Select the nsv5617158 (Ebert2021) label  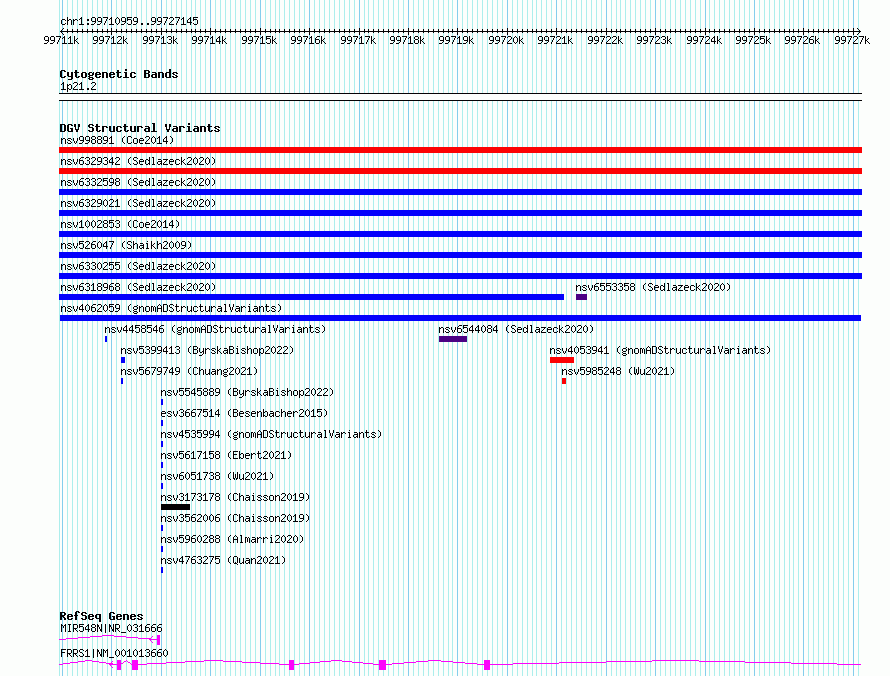click(226, 455)
